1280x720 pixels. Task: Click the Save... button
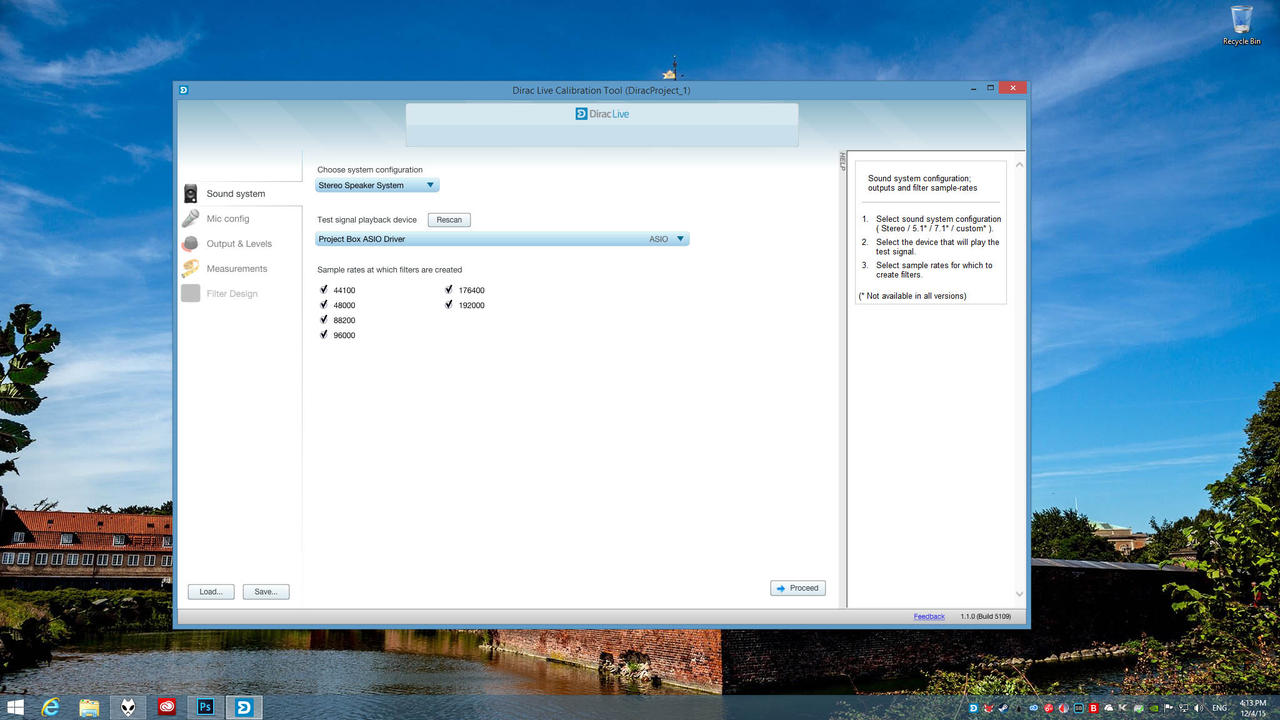(x=266, y=592)
